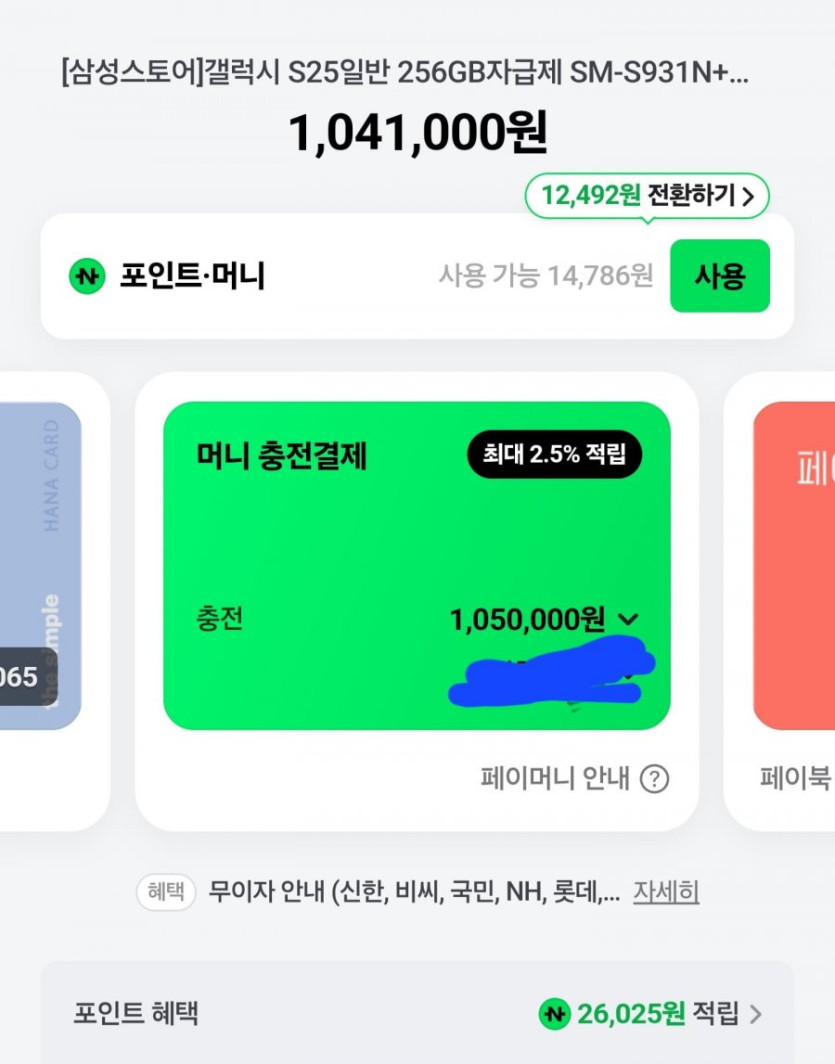Tap the 사용 가능 14,786원 balance text

point(545,276)
